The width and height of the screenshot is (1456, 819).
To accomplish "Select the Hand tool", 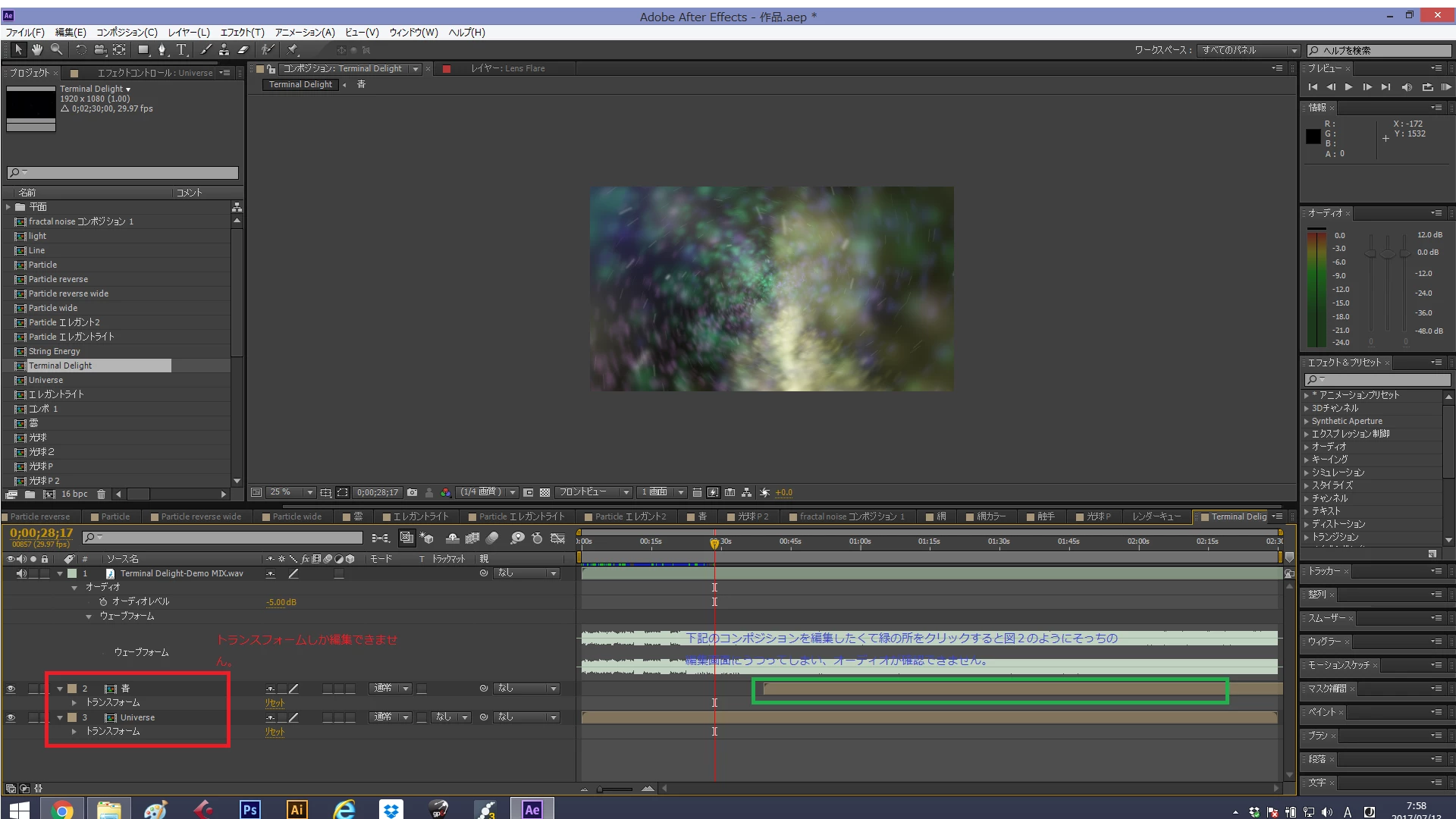I will pos(36,50).
